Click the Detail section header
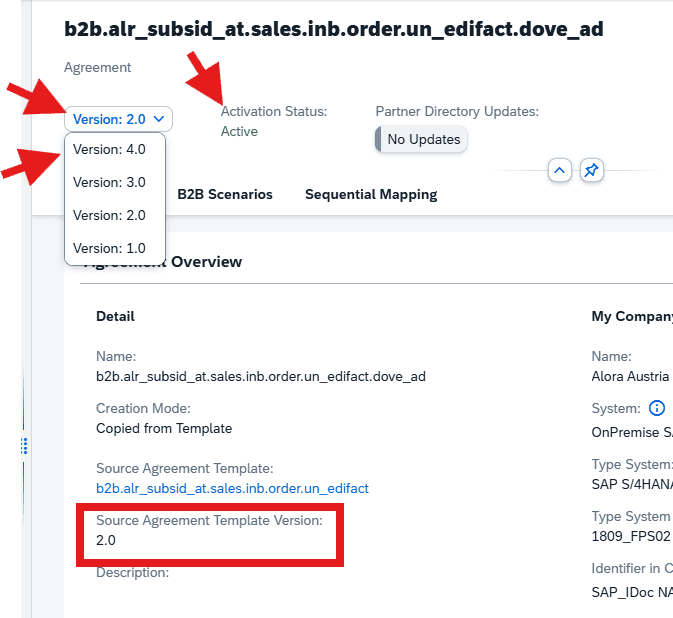 coord(115,316)
